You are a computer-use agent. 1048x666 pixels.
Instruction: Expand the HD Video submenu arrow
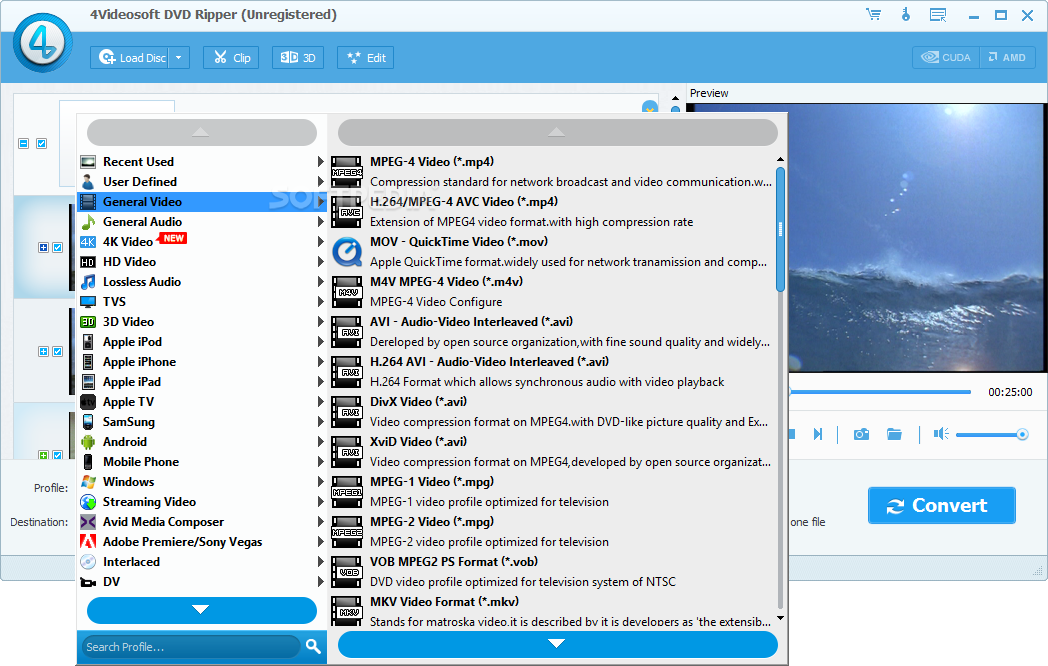[x=320, y=262]
